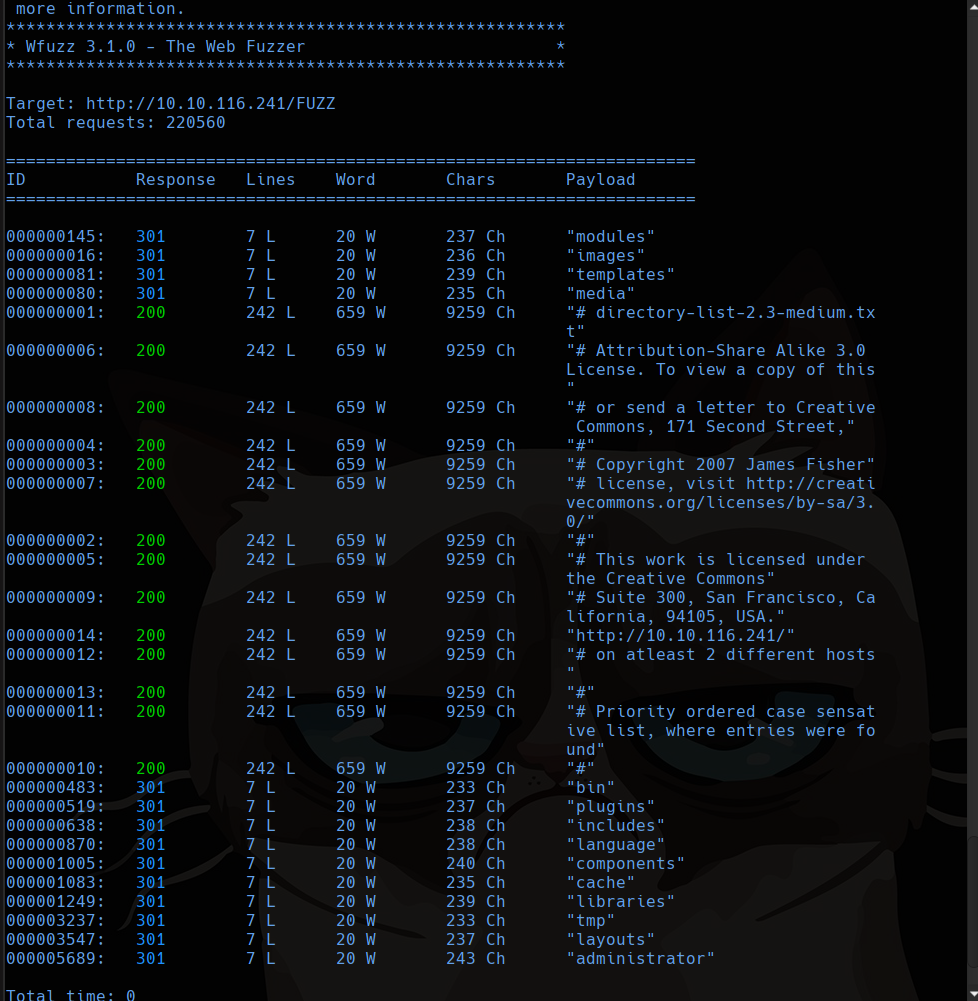The width and height of the screenshot is (978, 1001).
Task: Click request ID 000005689
Action: coord(56,958)
